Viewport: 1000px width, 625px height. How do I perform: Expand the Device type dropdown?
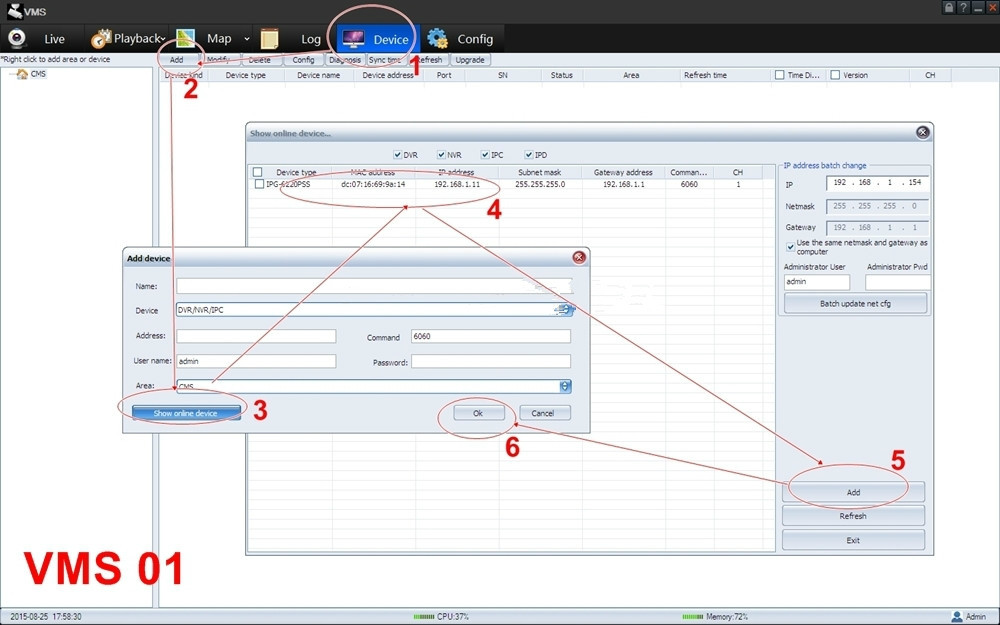click(565, 310)
